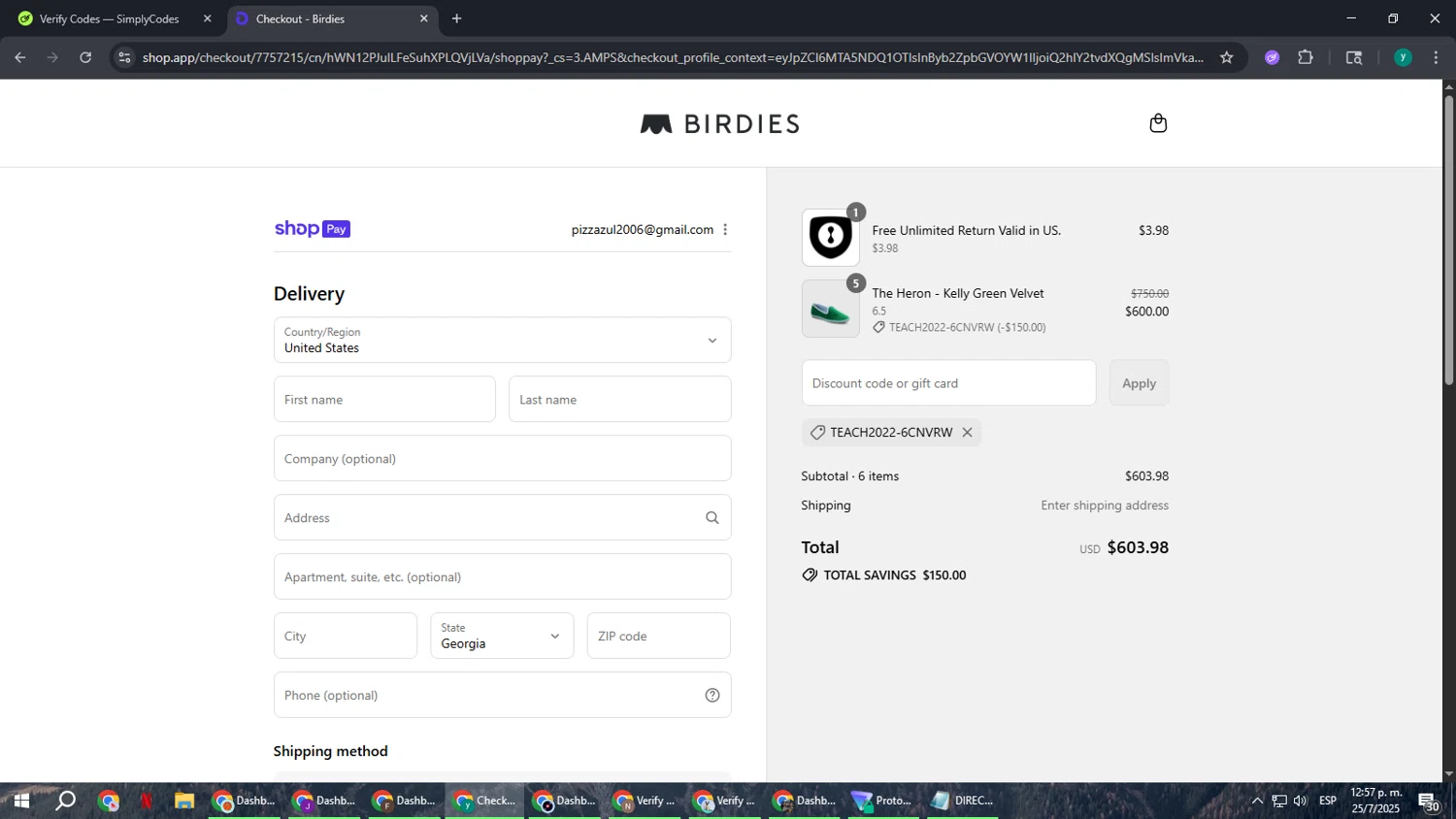Close the Checkout - Birdies tab
The width and height of the screenshot is (1456, 819).
point(424,18)
